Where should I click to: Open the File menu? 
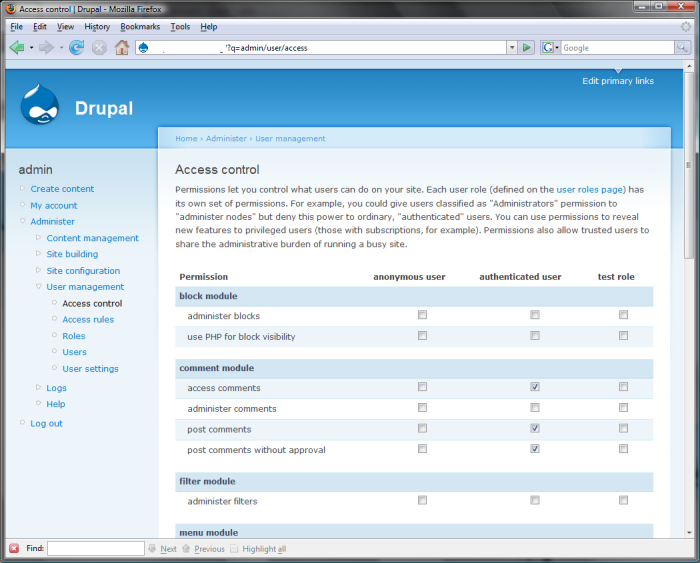point(17,27)
